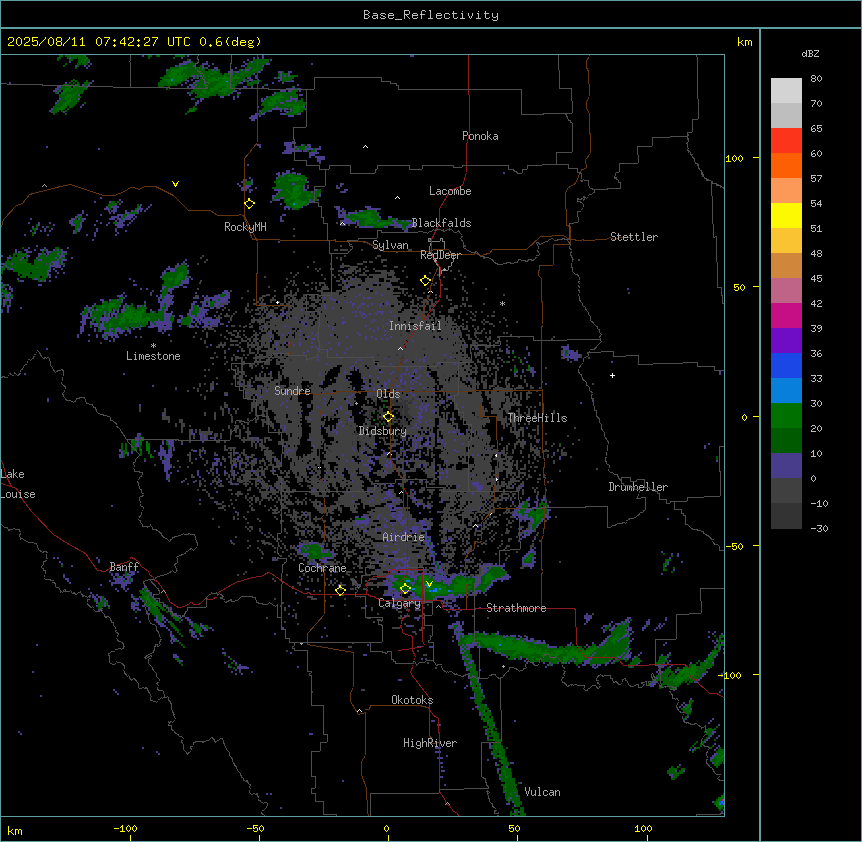862x842 pixels.
Task: Click the Sylvan label
Action: 390,245
